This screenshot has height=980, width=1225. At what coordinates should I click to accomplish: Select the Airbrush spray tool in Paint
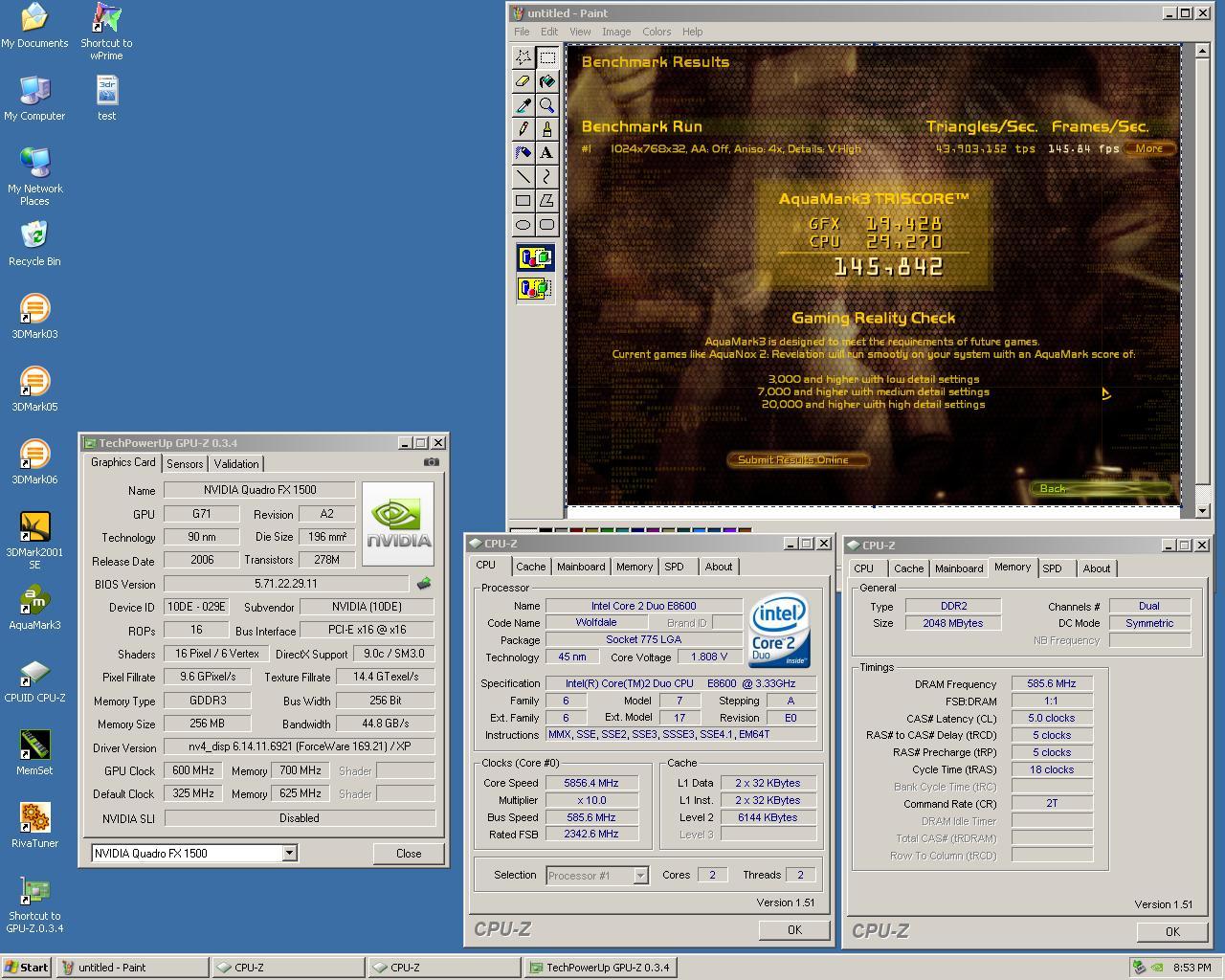tap(523, 153)
